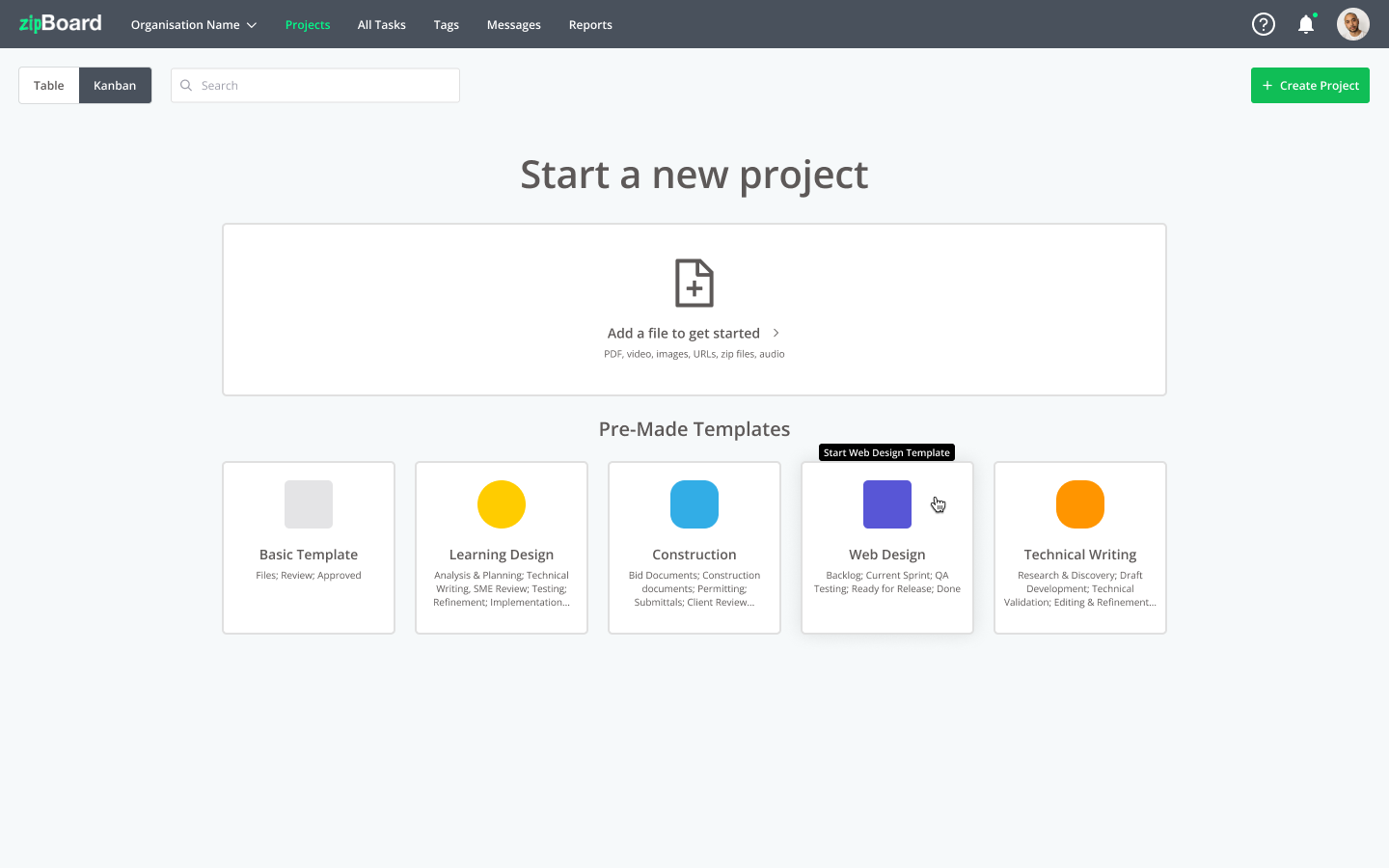Open the user profile avatar
The image size is (1389, 868).
coord(1353,24)
